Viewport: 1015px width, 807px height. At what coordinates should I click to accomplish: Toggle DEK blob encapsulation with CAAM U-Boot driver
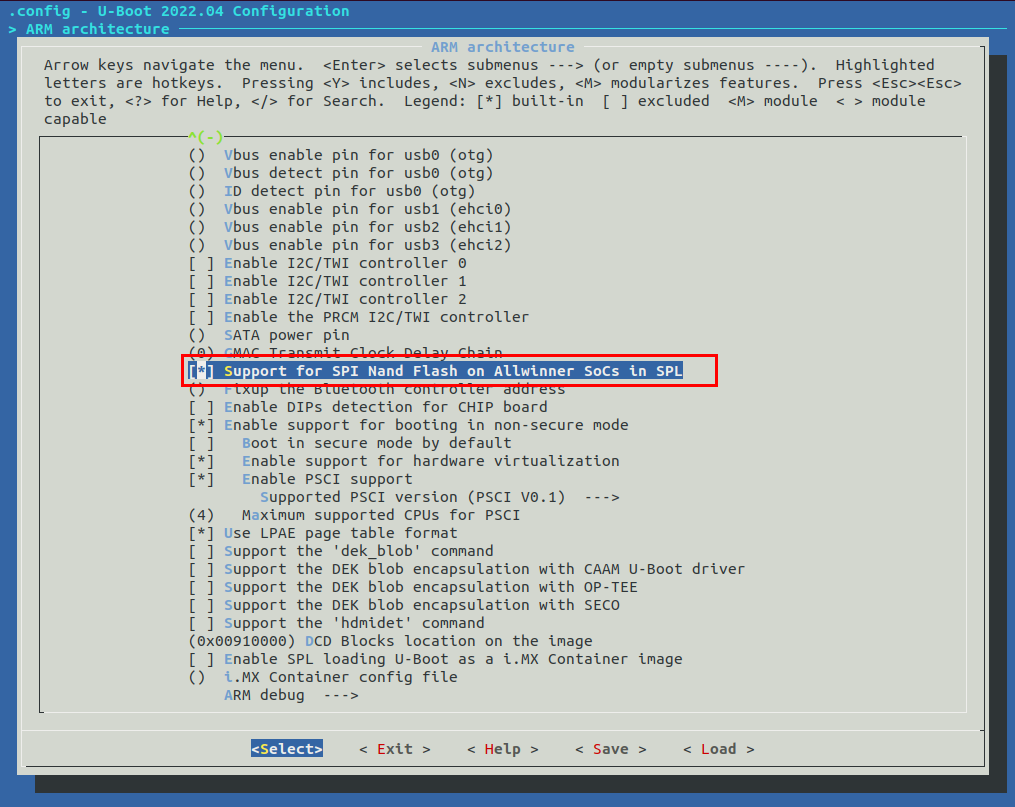click(467, 569)
